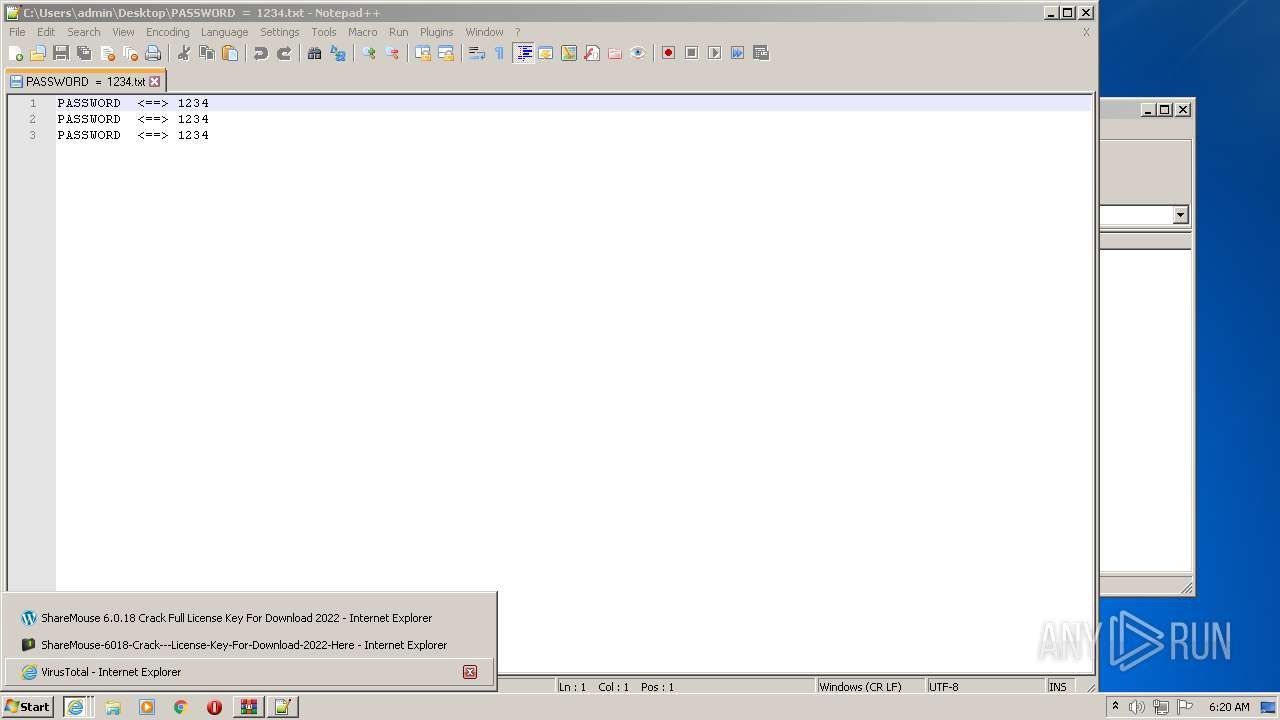Open the Macro menu
The width and height of the screenshot is (1280, 720).
click(363, 32)
